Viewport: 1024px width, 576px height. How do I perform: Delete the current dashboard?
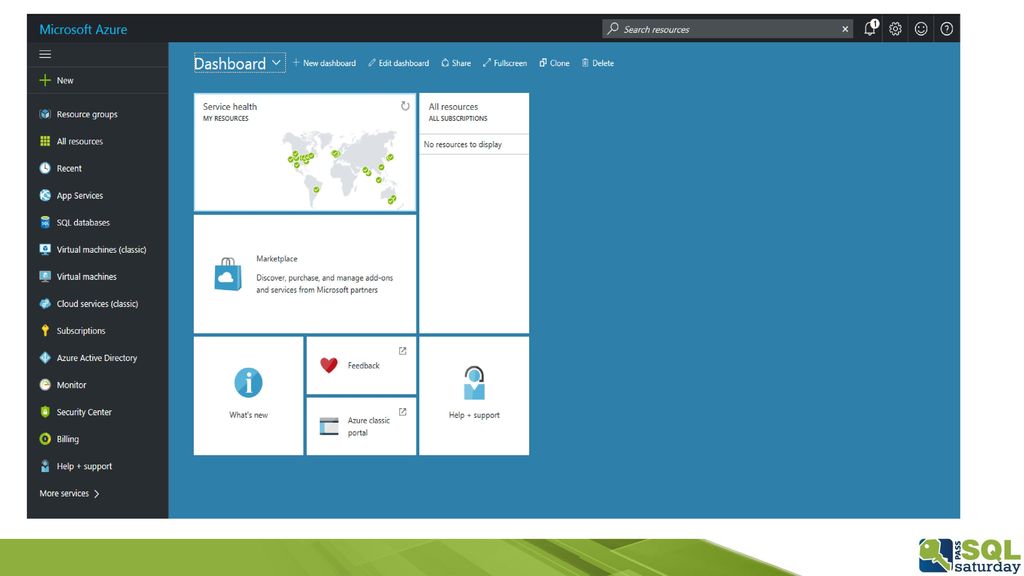click(598, 63)
